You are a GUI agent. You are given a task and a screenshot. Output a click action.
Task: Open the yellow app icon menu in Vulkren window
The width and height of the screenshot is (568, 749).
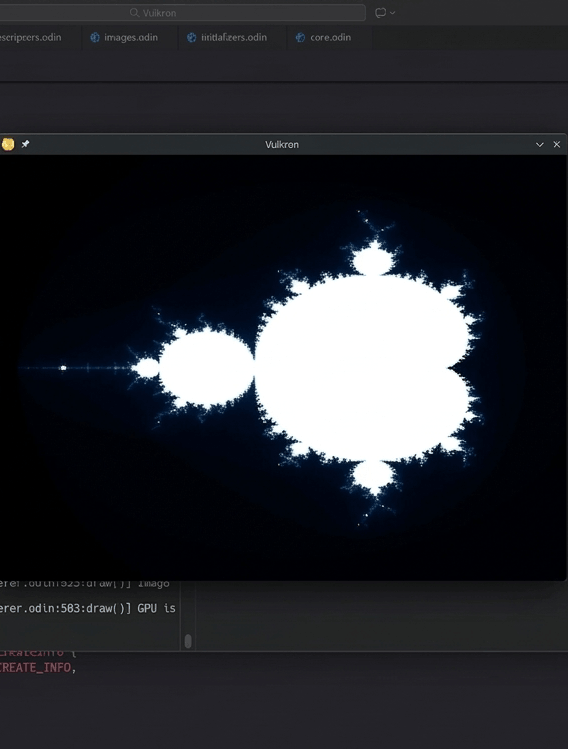(8, 144)
